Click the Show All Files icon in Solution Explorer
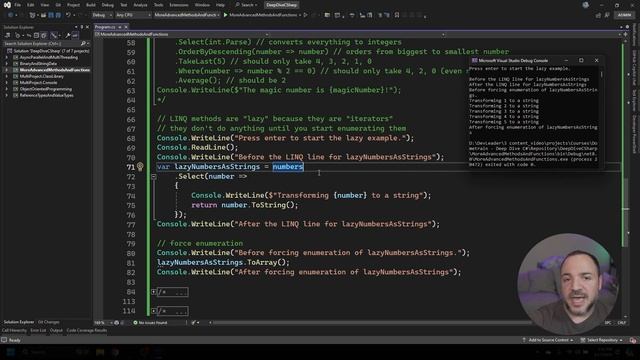Image resolution: width=640 pixels, height=360 pixels. pos(44,36)
